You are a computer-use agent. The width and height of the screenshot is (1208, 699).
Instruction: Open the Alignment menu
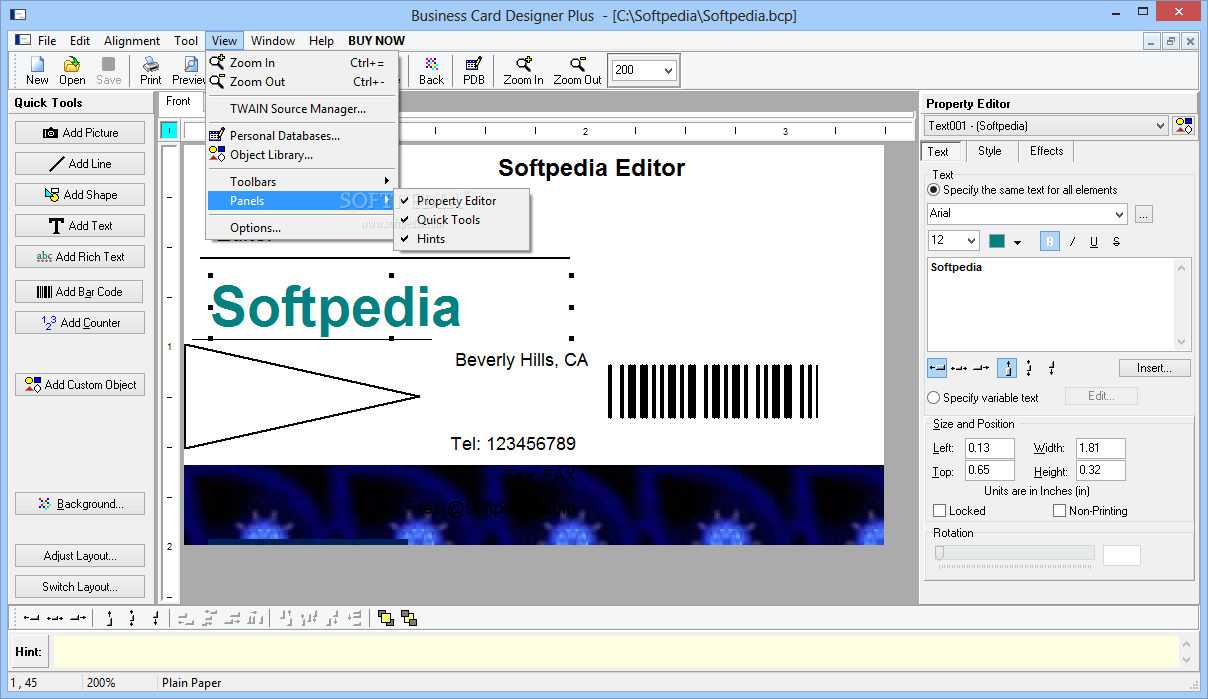click(132, 41)
